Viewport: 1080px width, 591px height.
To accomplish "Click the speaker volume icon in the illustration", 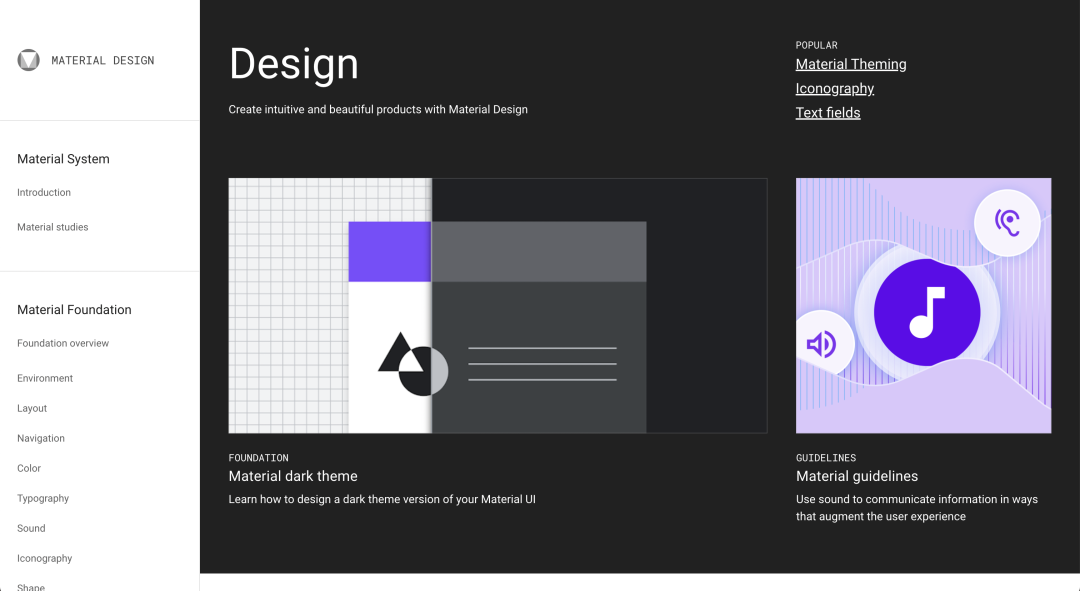I will tap(822, 344).
